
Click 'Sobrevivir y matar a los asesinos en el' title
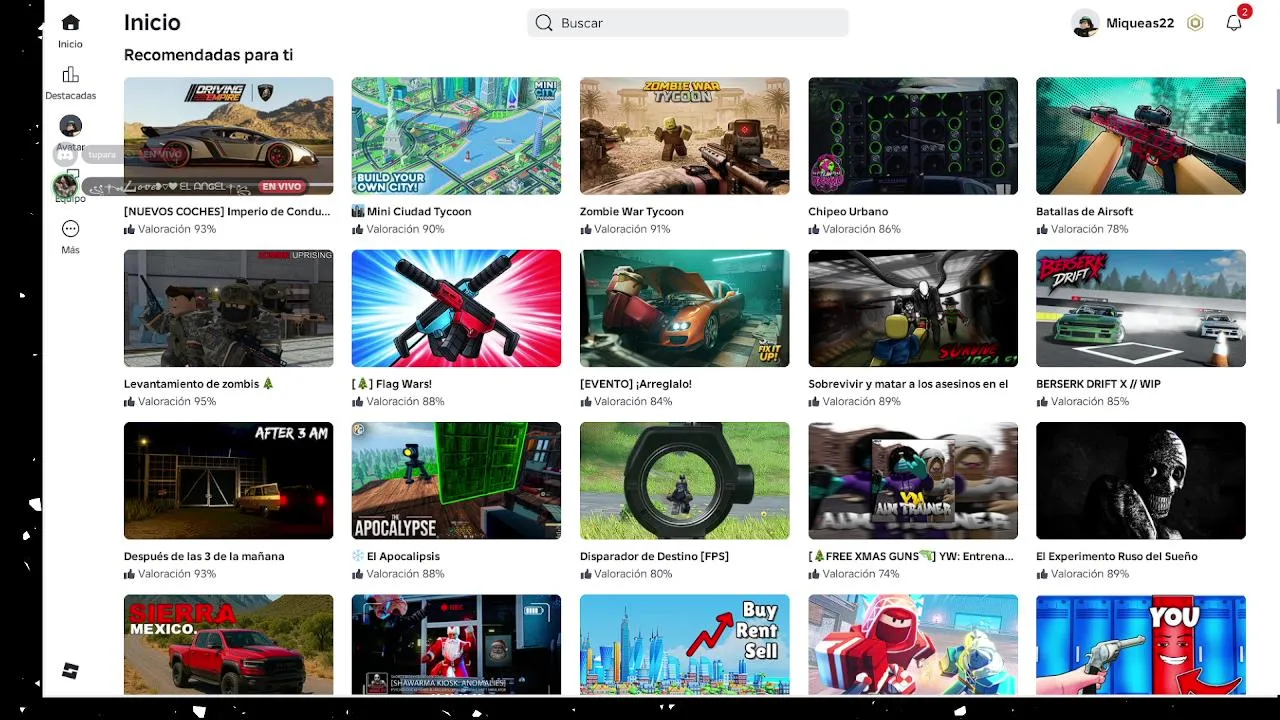coord(908,384)
